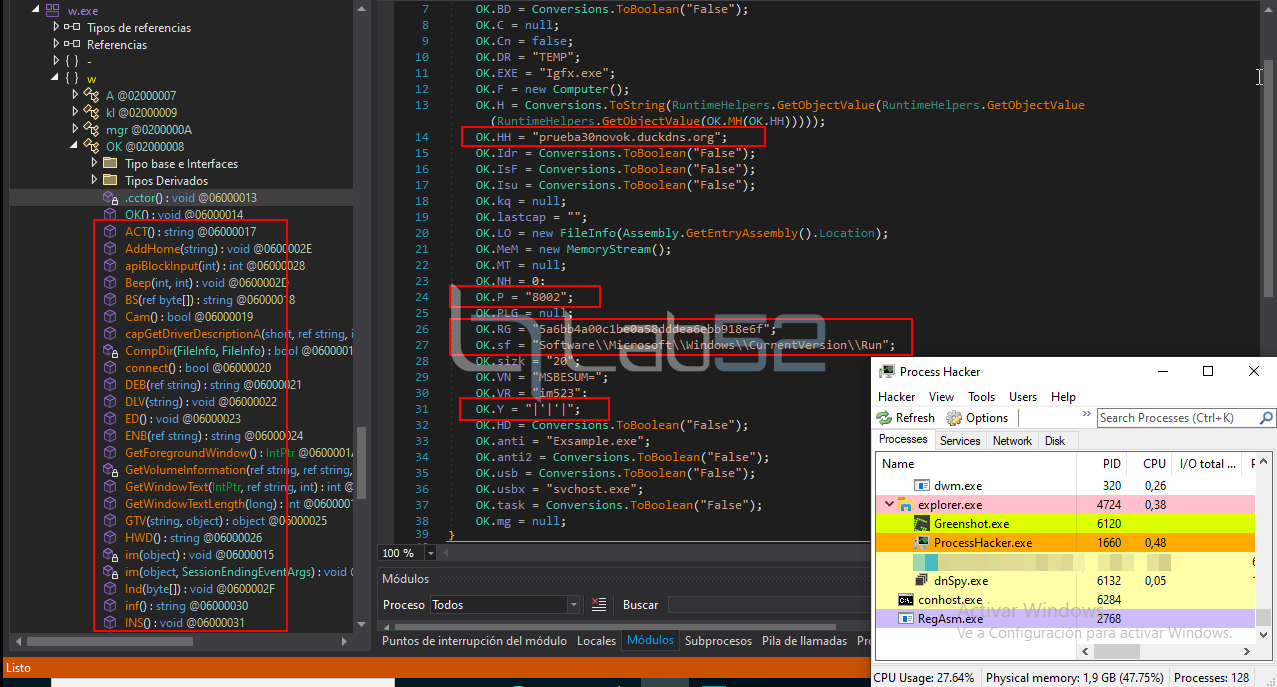The height and width of the screenshot is (687, 1277).
Task: Click the search magnifier icon in Process Hacker
Action: click(x=1265, y=418)
